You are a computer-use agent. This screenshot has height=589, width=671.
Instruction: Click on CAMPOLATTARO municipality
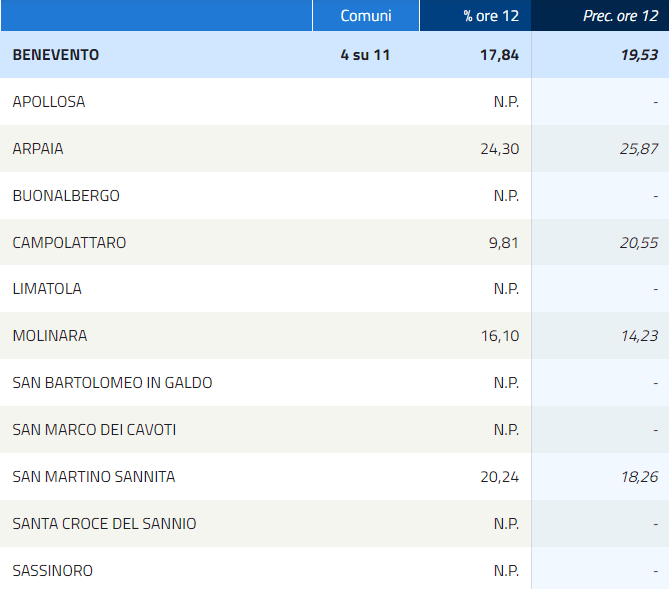69,243
